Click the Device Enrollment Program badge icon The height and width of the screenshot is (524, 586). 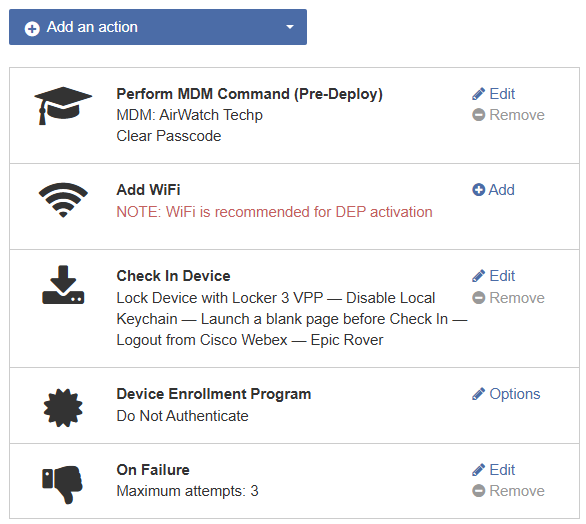click(x=63, y=408)
